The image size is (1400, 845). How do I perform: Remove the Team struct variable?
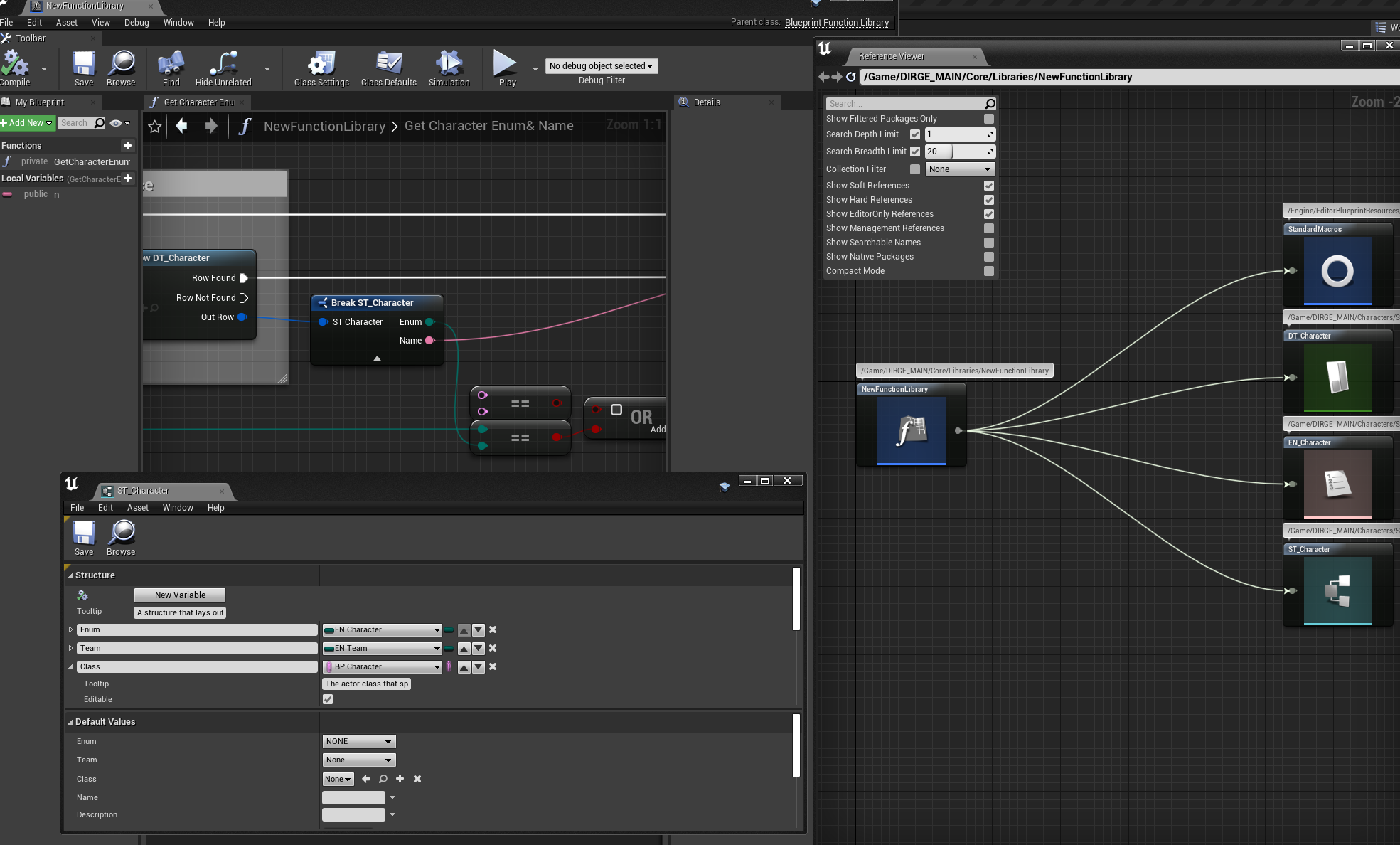pyautogui.click(x=493, y=648)
